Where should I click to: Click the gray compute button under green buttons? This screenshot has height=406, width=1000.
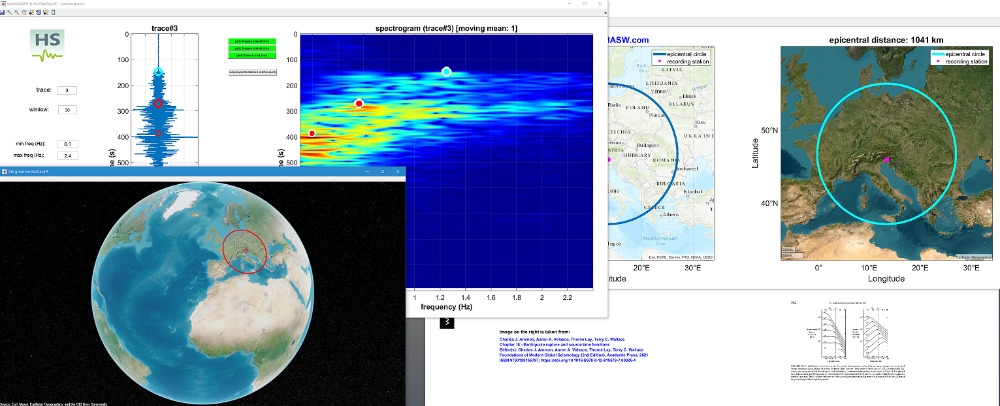(253, 72)
